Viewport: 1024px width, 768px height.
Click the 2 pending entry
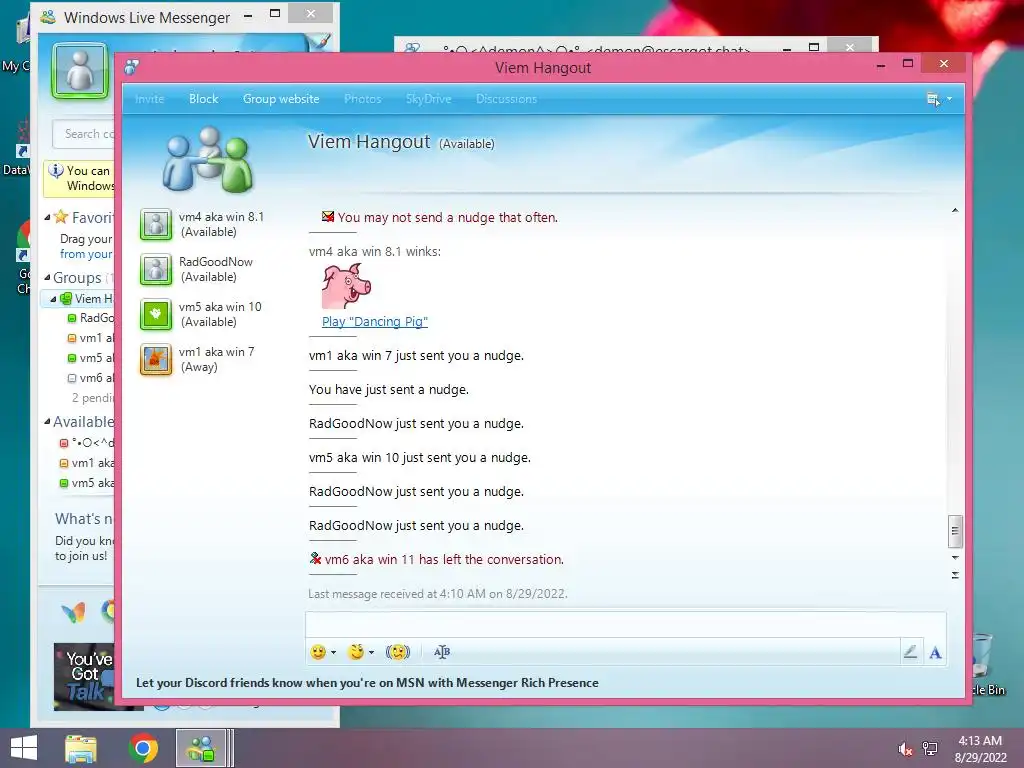click(x=93, y=398)
